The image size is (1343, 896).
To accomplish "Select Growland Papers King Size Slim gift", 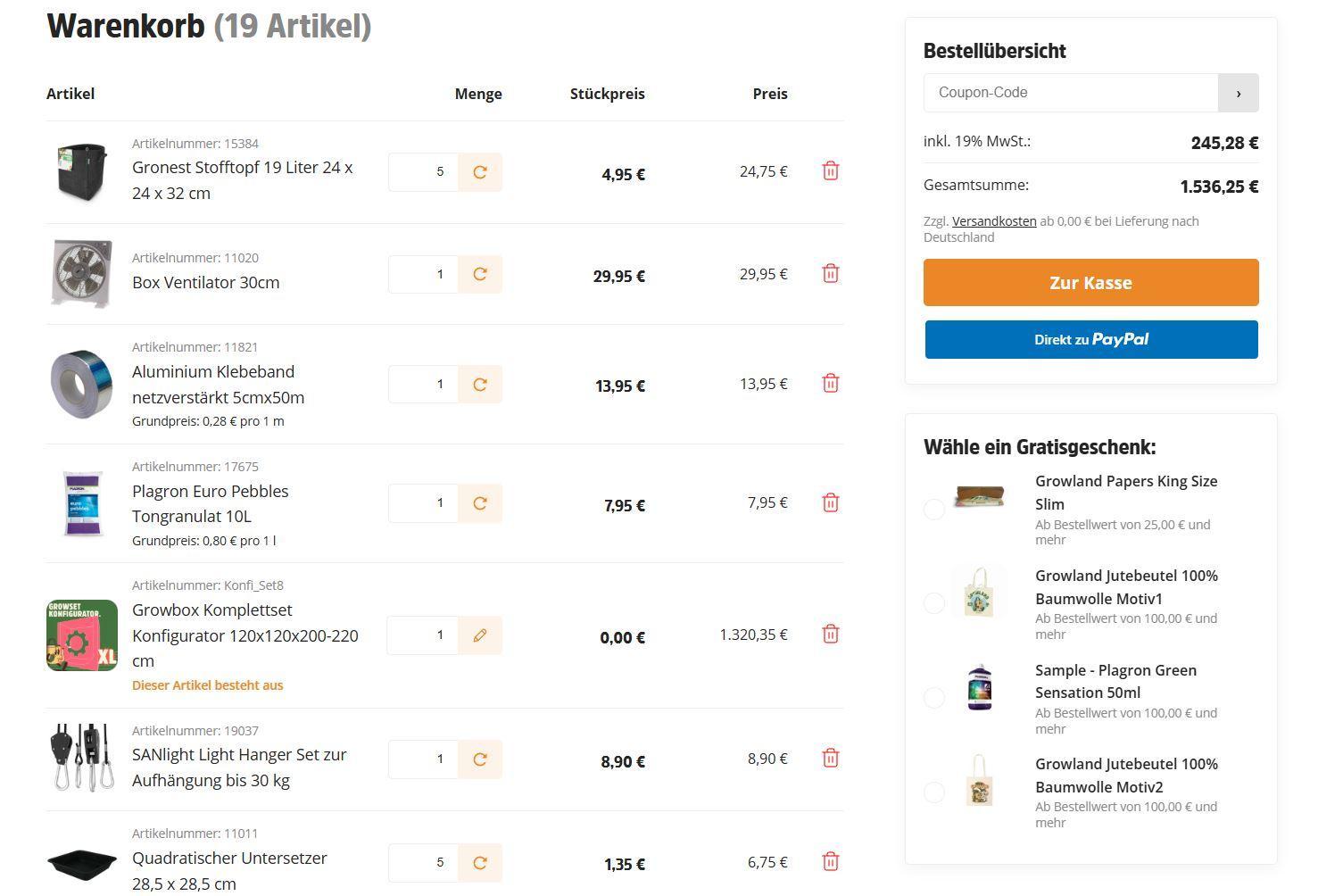I will [x=934, y=509].
